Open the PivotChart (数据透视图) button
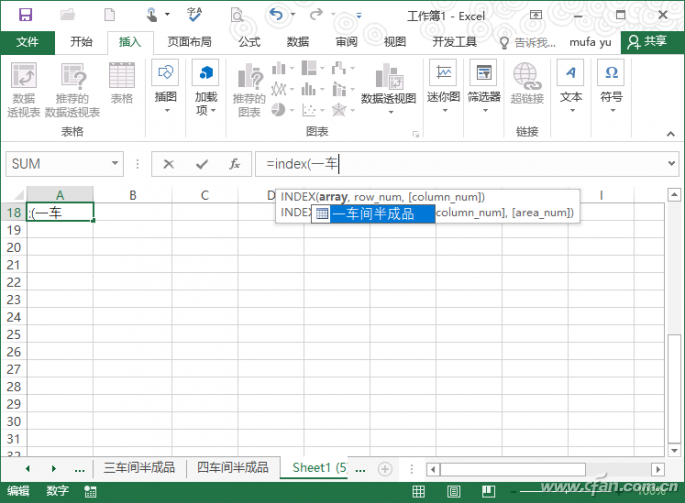This screenshot has width=685, height=503. [388, 88]
